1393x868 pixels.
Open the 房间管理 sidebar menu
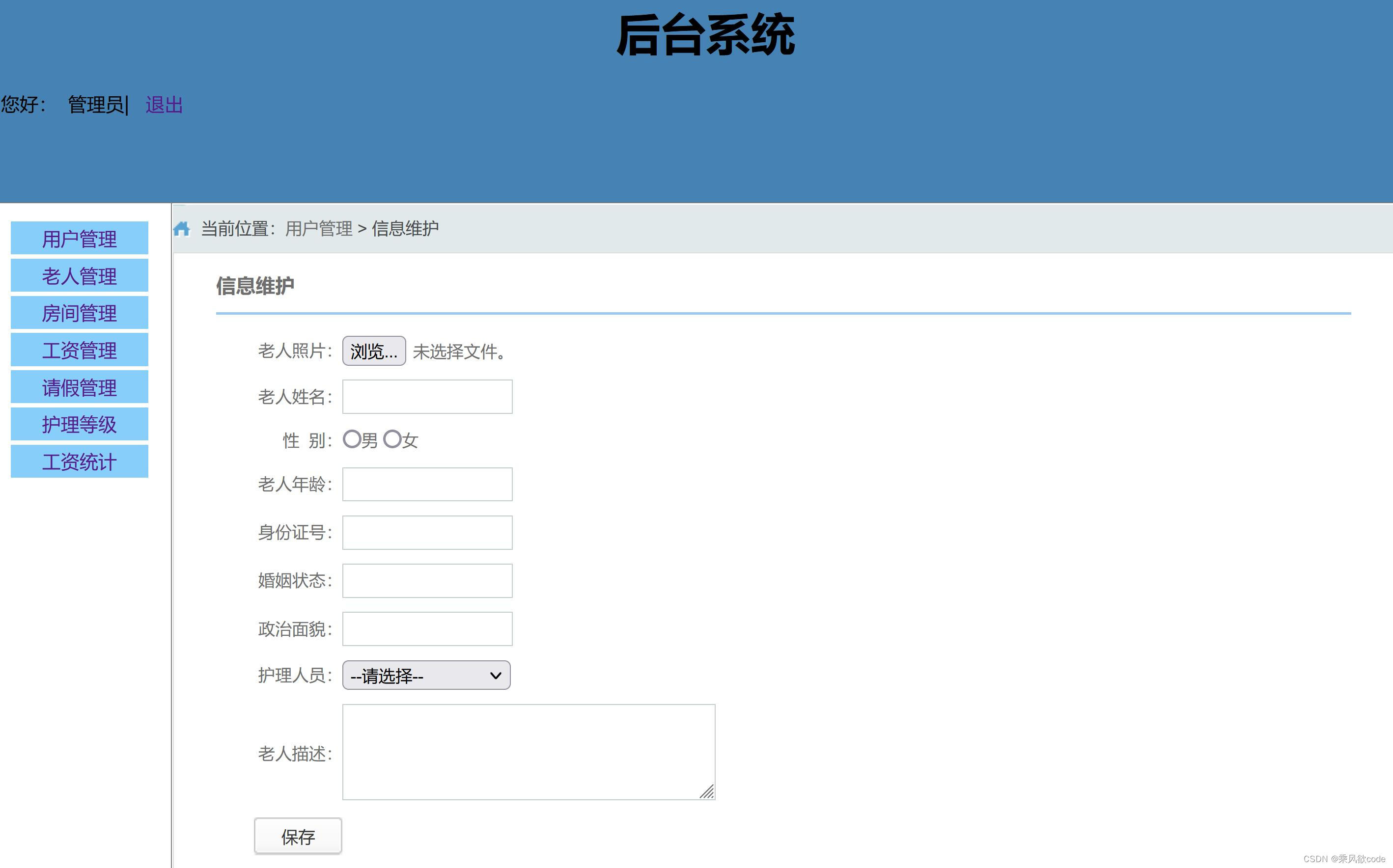pyautogui.click(x=79, y=313)
